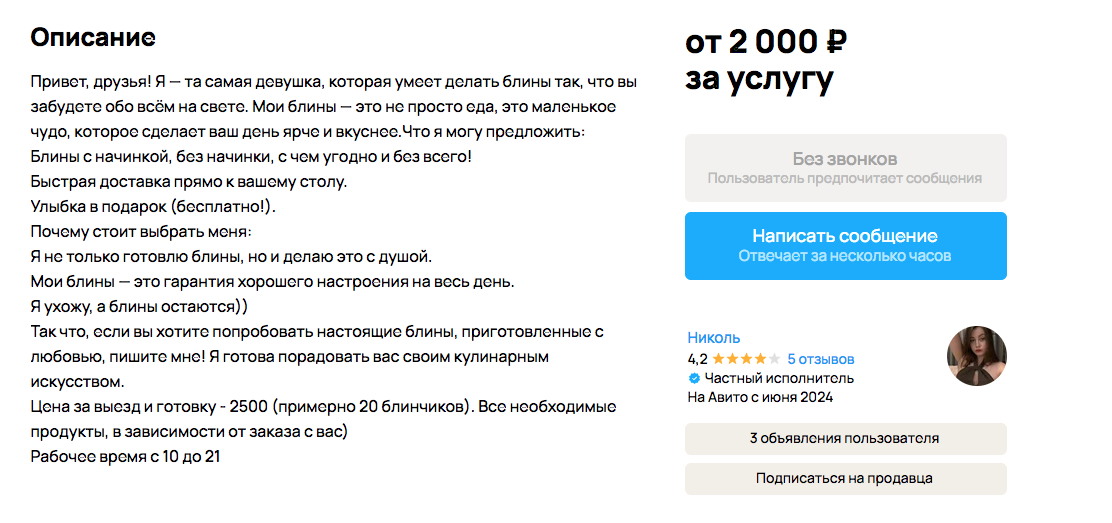Click the "Написать сообщение" button
Image resolution: width=1112 pixels, height=523 pixels.
pos(845,246)
